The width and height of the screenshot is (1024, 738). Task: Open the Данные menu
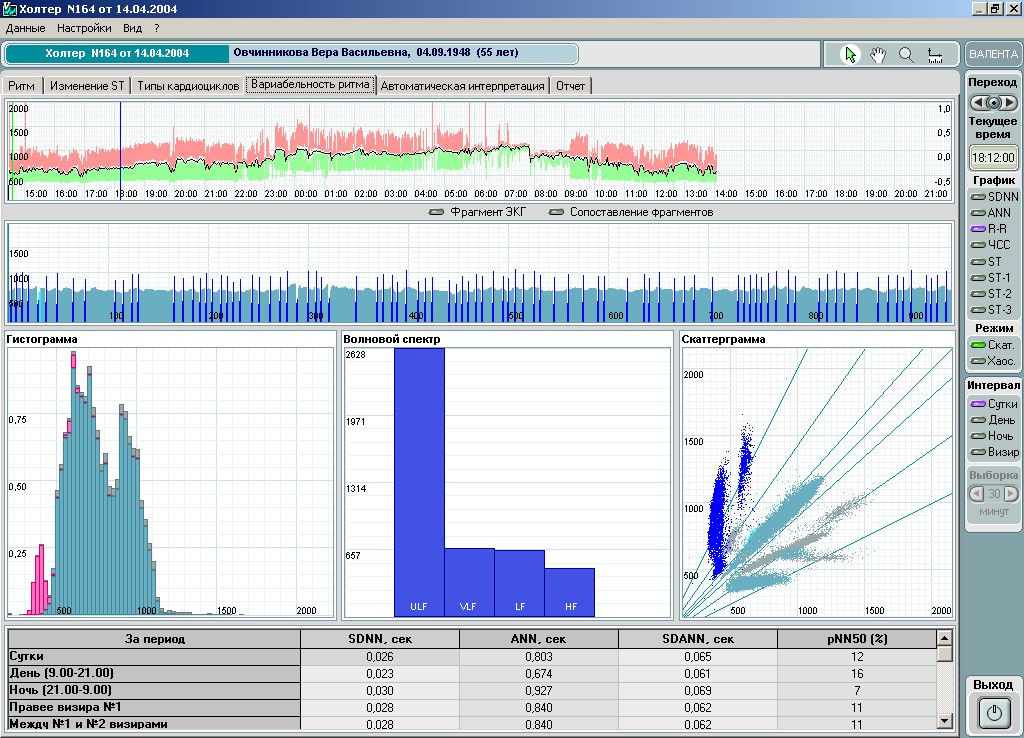pyautogui.click(x=25, y=29)
